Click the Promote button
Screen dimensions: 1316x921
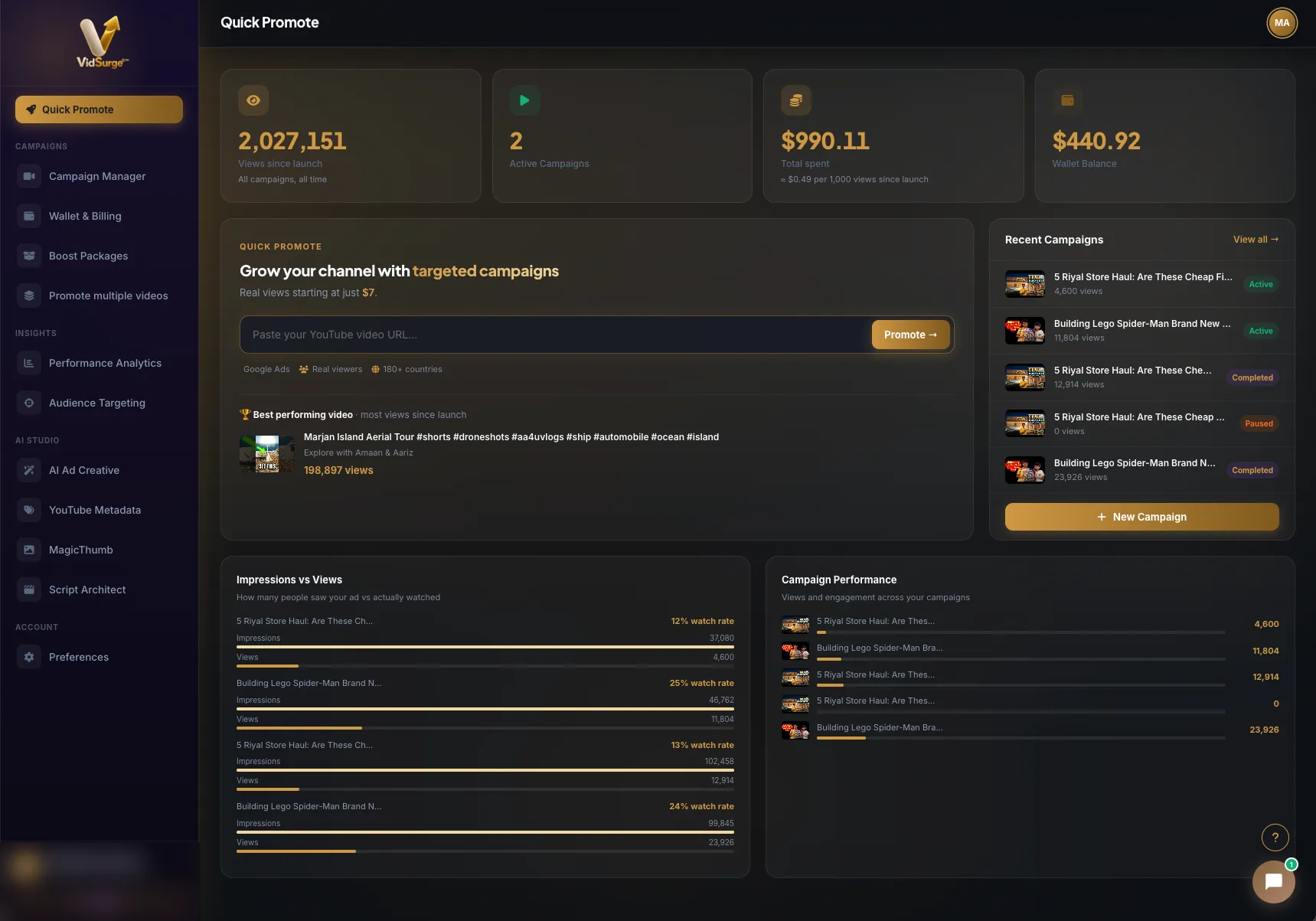click(x=910, y=335)
